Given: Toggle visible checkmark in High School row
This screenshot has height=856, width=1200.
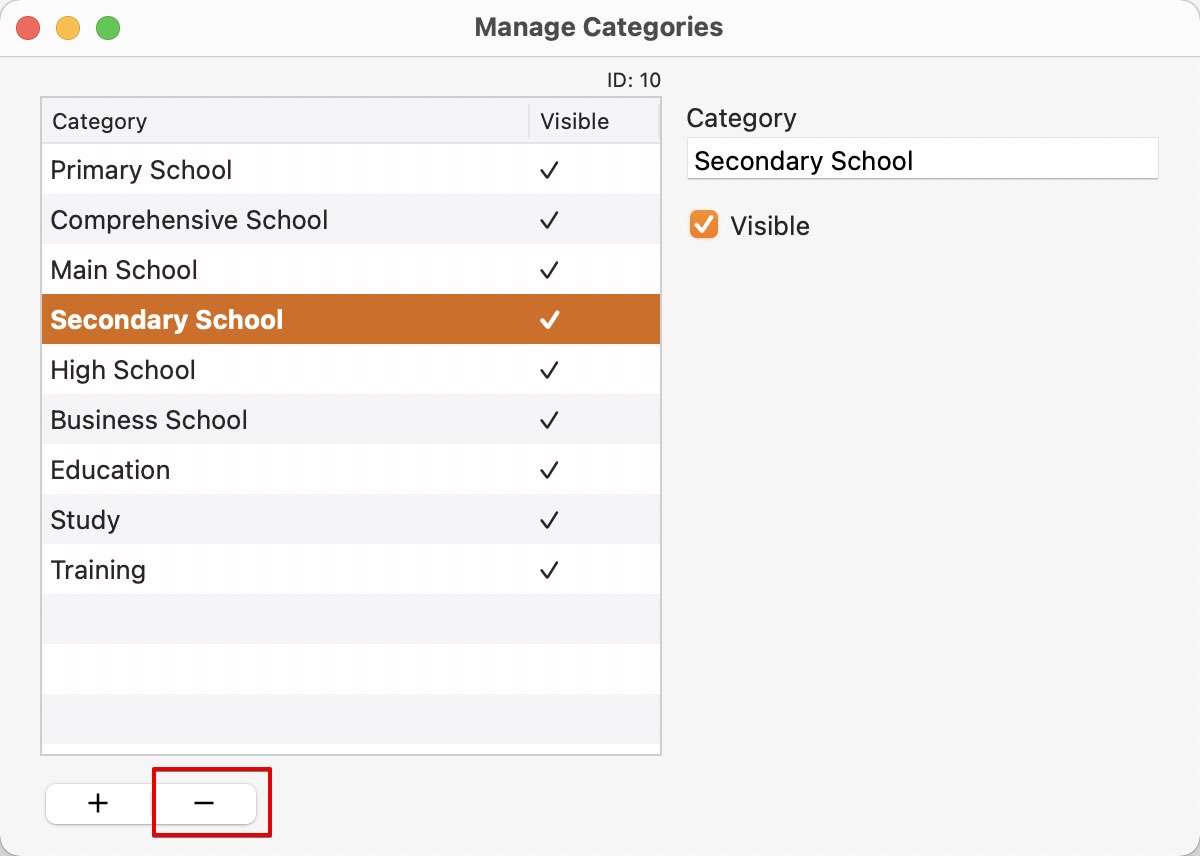Looking at the screenshot, I should point(548,370).
